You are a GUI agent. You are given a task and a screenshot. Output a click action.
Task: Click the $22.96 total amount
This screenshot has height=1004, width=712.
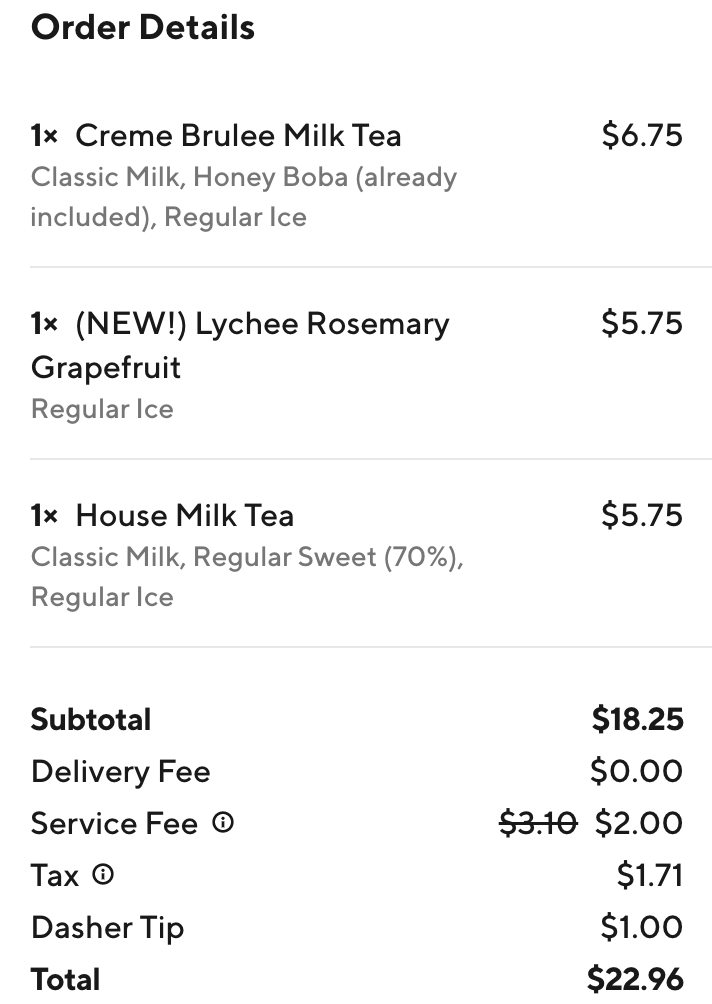(x=637, y=979)
